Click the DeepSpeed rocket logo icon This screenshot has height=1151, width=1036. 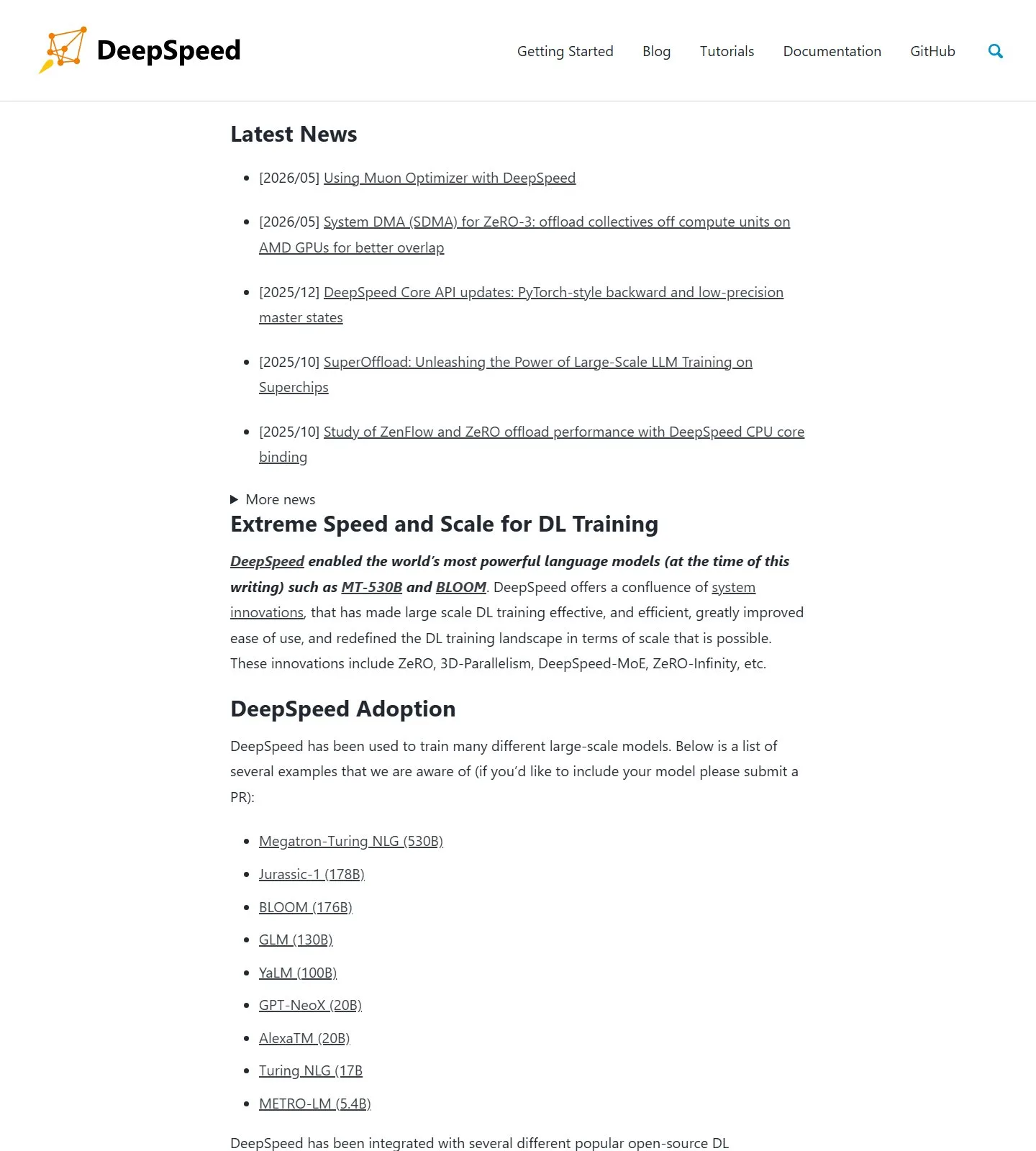63,50
